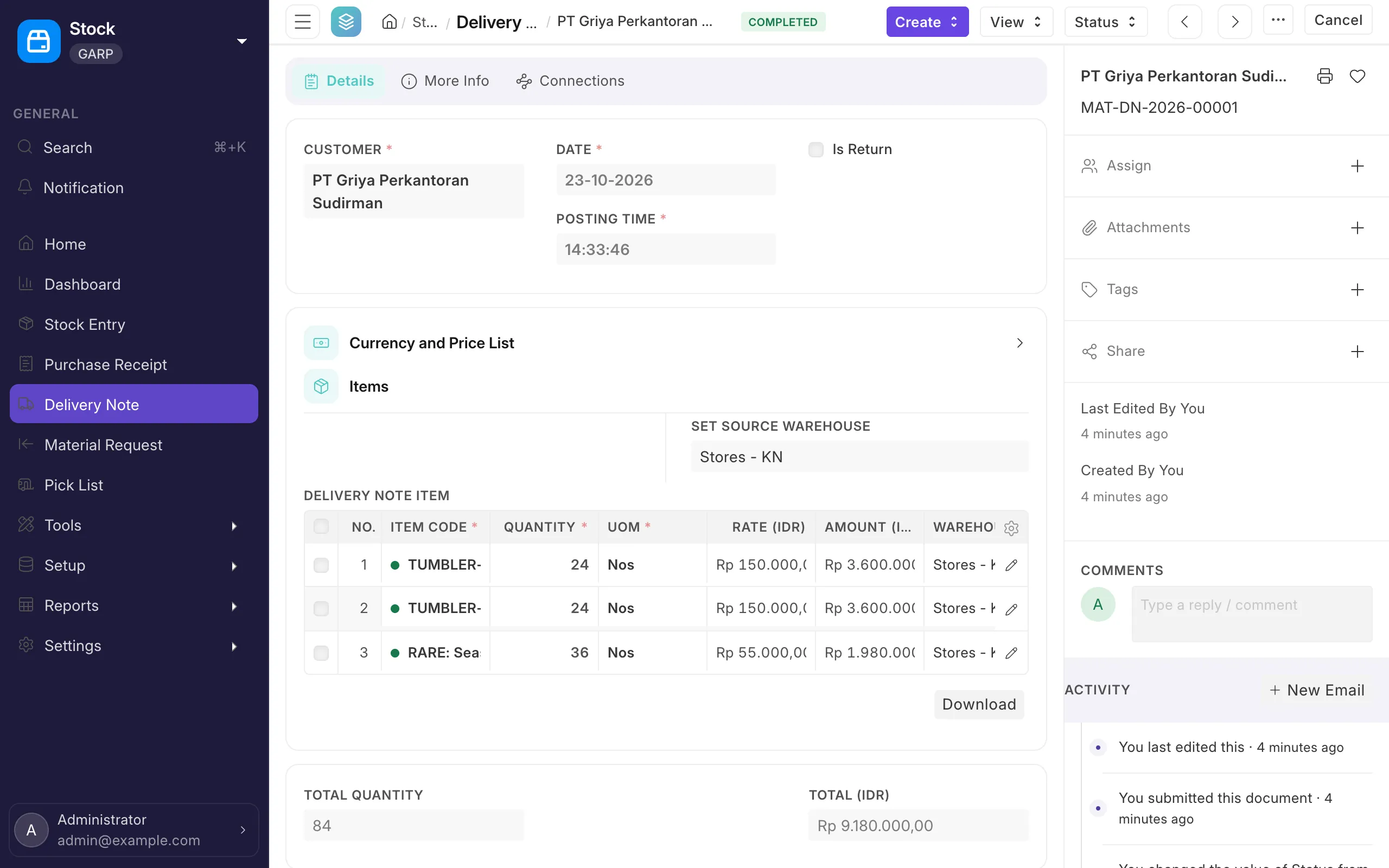Expand Currency and Price List section
This screenshot has width=1389, height=868.
(x=666, y=343)
